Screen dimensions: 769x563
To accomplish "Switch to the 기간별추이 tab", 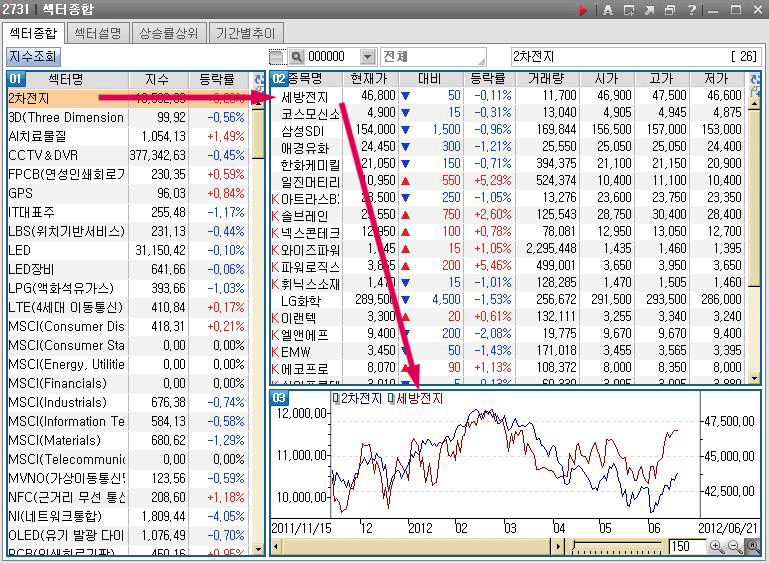I will coord(246,33).
